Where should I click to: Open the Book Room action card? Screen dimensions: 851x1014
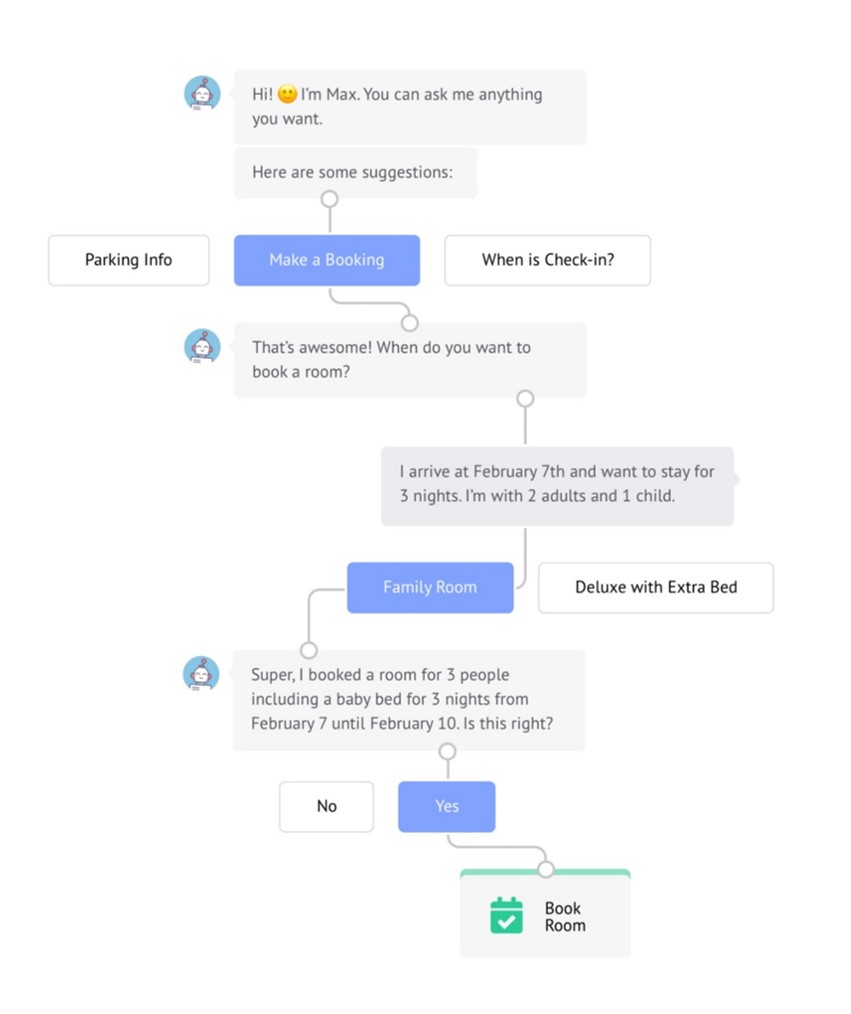[545, 913]
